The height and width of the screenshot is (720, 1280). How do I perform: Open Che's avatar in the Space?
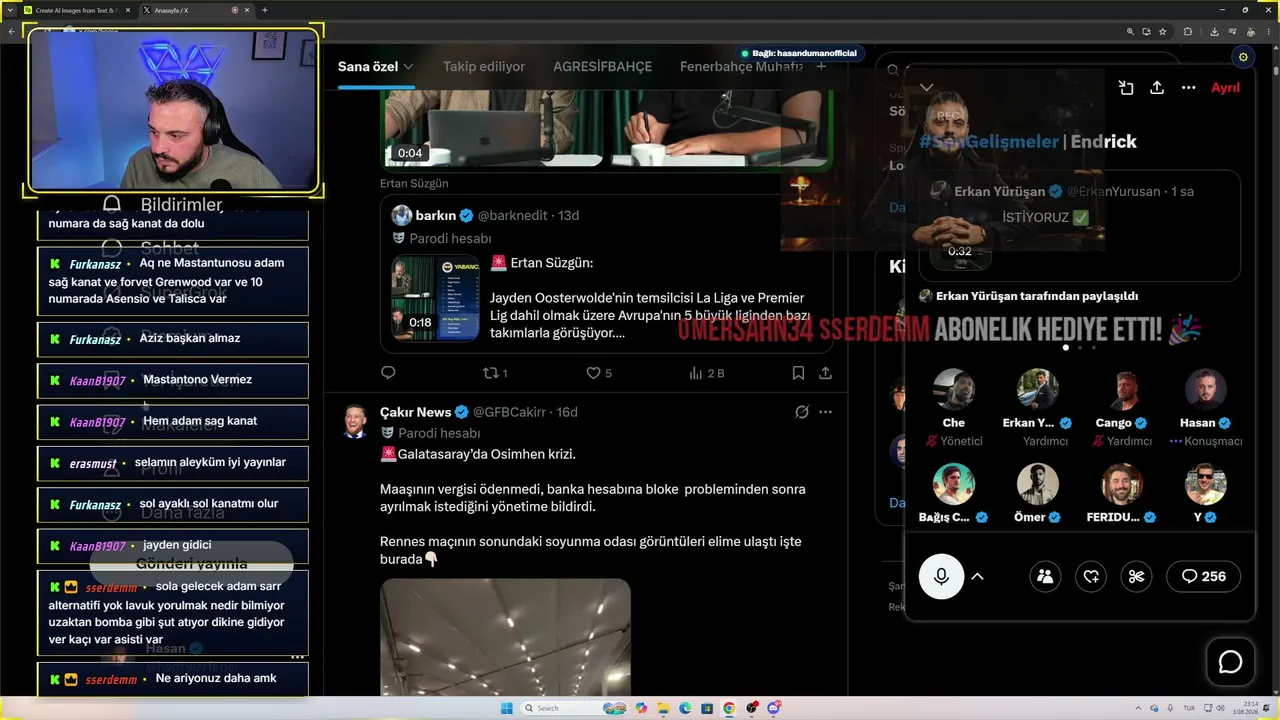point(954,390)
